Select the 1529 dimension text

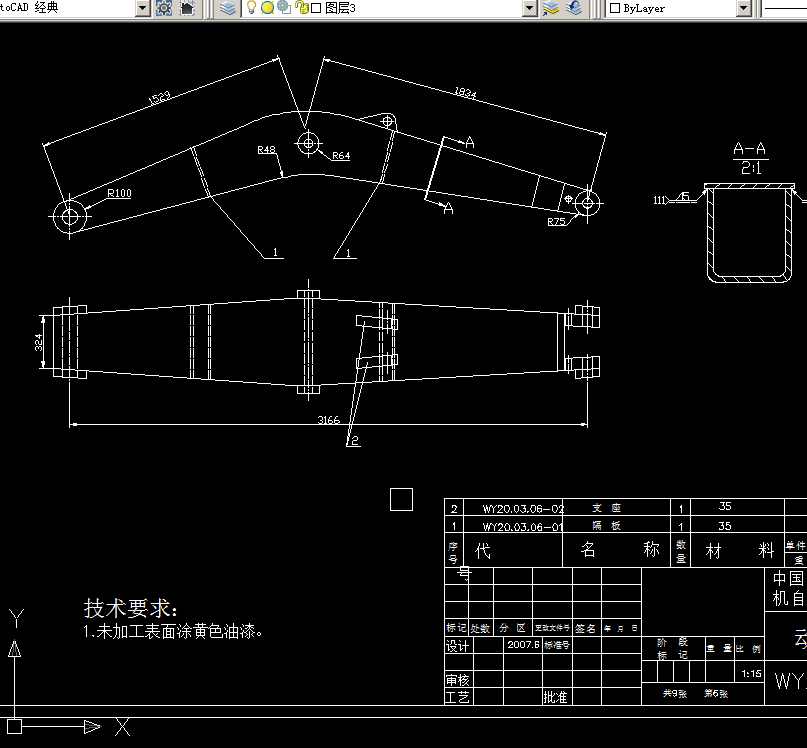click(x=159, y=97)
